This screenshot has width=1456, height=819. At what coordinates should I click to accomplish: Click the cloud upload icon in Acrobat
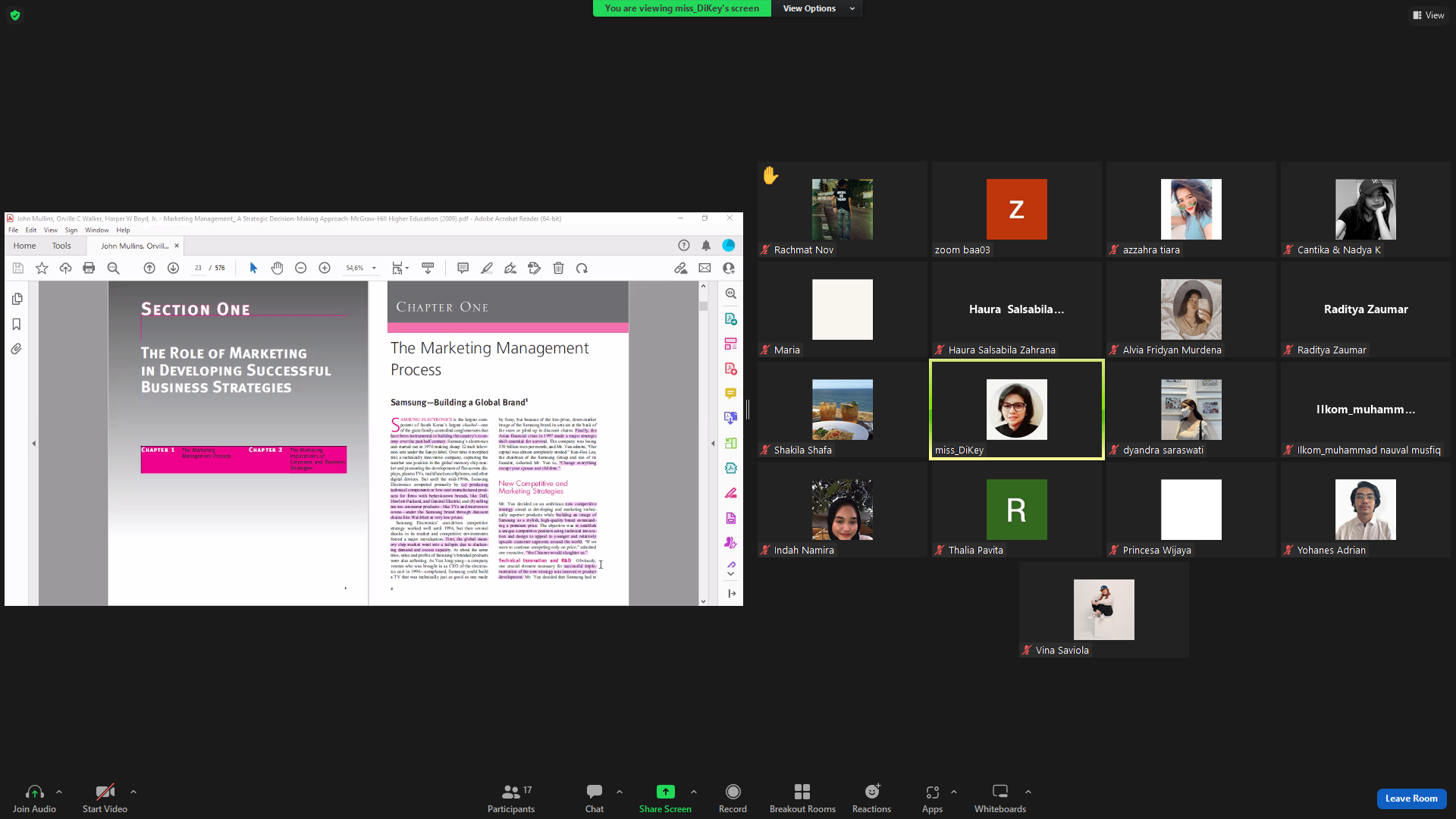tap(65, 268)
